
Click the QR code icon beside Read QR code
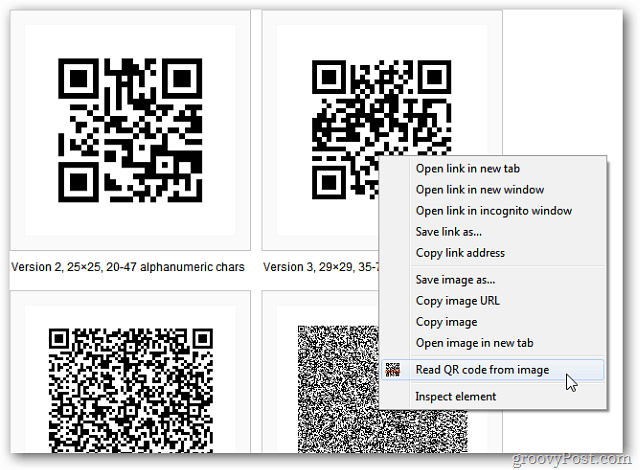(393, 370)
